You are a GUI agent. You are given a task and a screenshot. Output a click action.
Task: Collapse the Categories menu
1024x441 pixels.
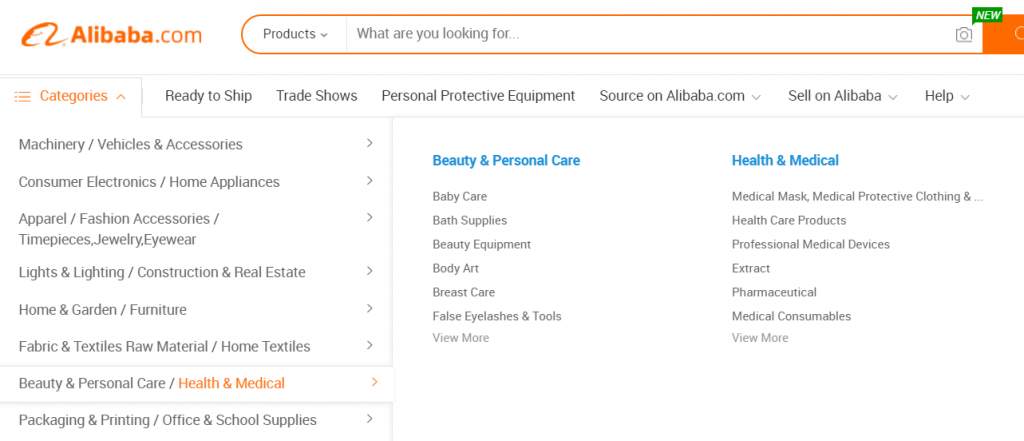[x=121, y=97]
